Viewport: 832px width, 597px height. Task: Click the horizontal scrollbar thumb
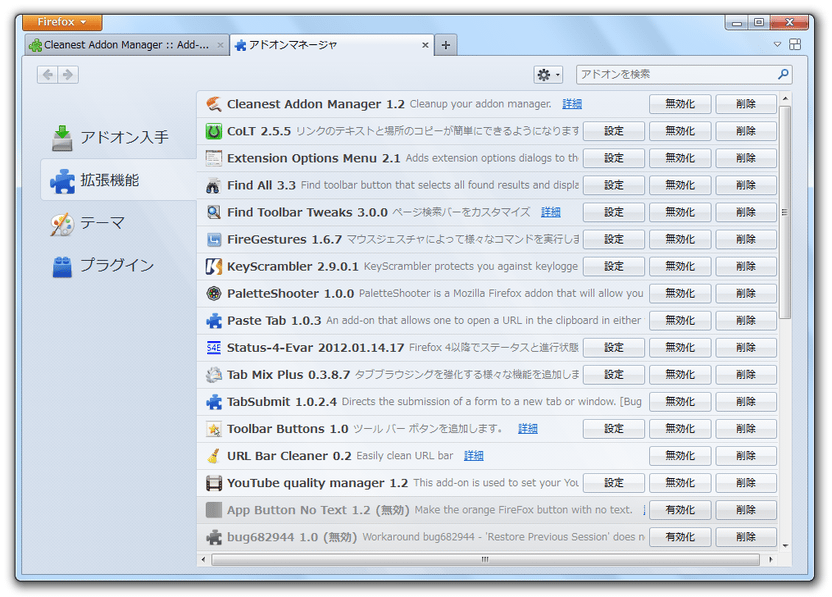click(x=485, y=559)
